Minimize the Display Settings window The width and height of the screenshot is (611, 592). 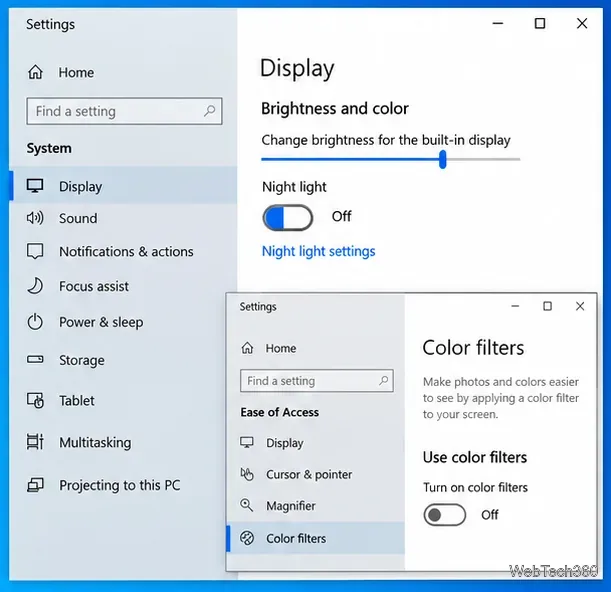click(x=498, y=23)
